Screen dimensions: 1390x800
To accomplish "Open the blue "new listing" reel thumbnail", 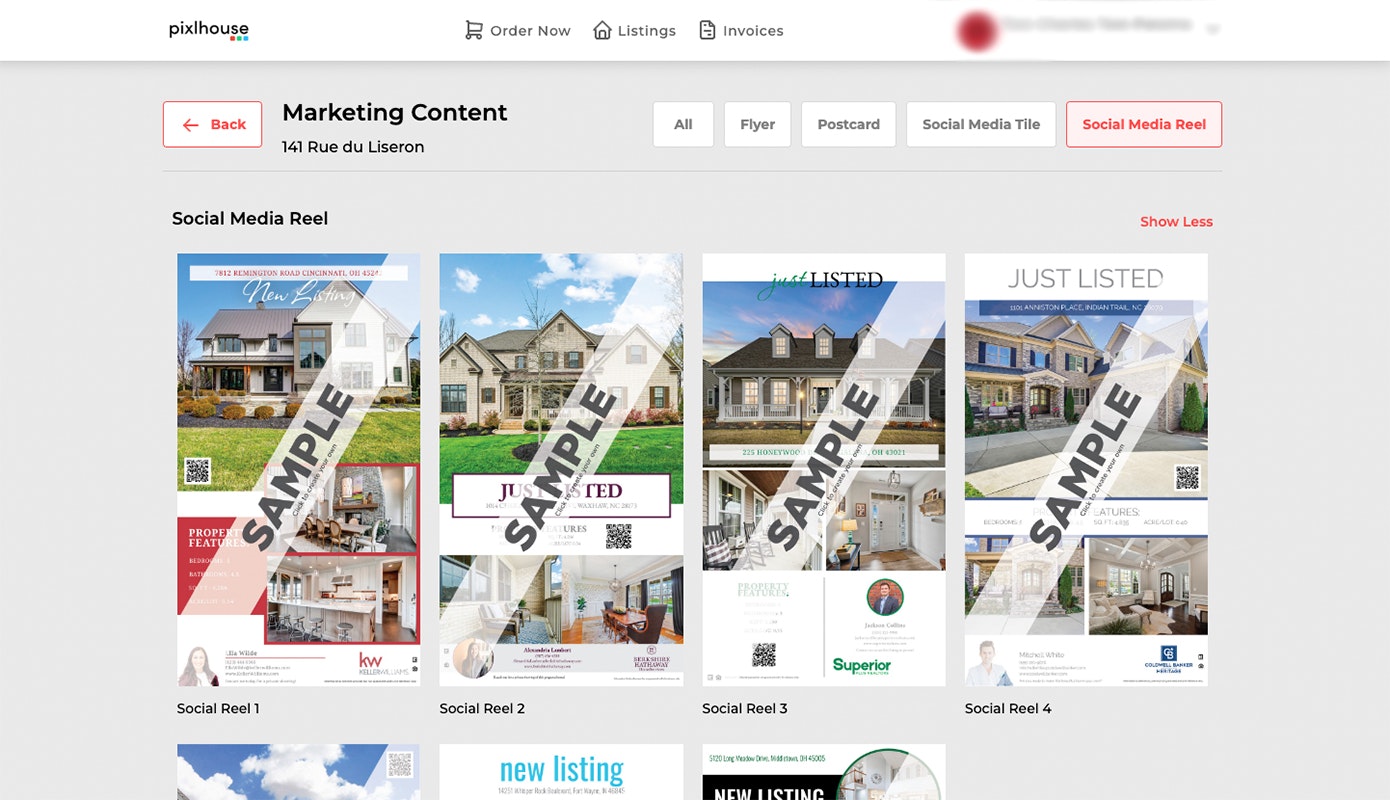I will pyautogui.click(x=561, y=772).
